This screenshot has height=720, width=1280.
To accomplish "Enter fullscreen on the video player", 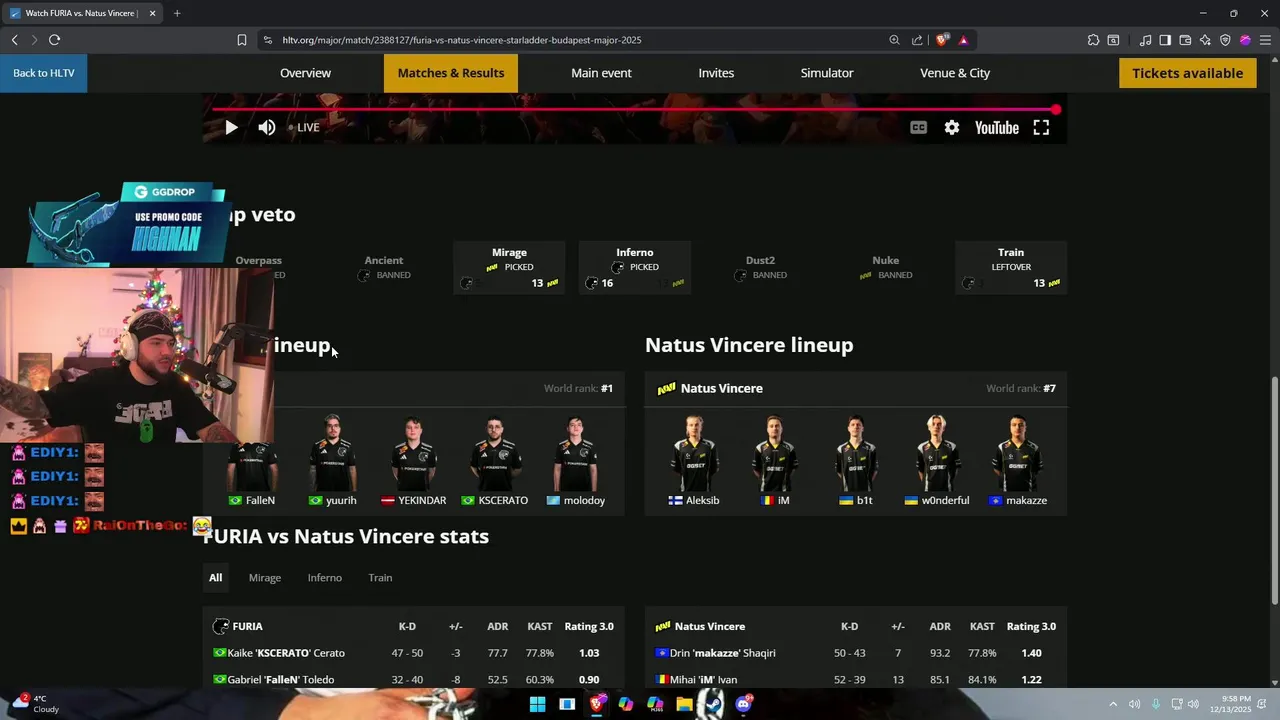I will [1041, 127].
